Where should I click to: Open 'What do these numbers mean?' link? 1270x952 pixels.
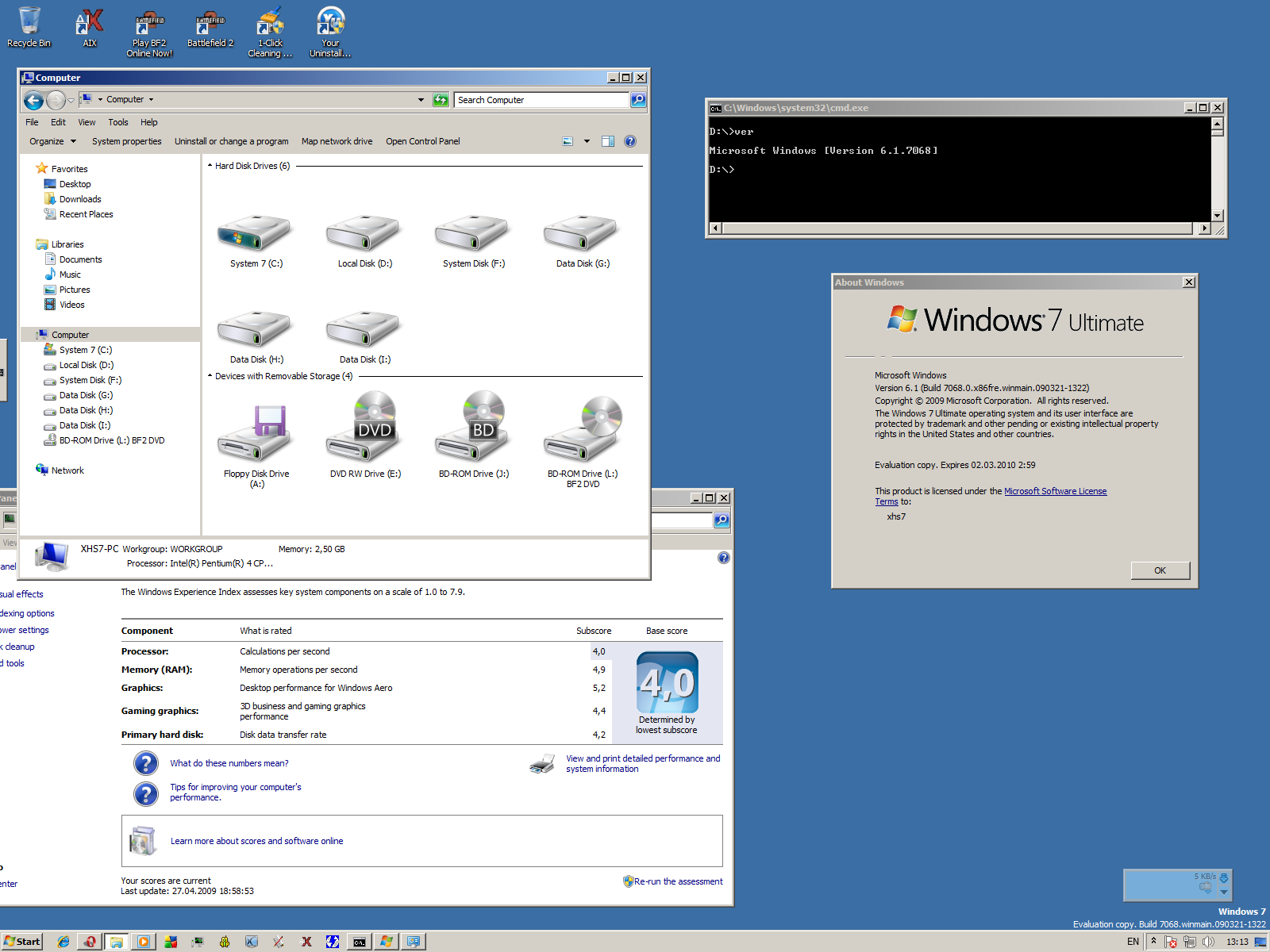coord(229,763)
